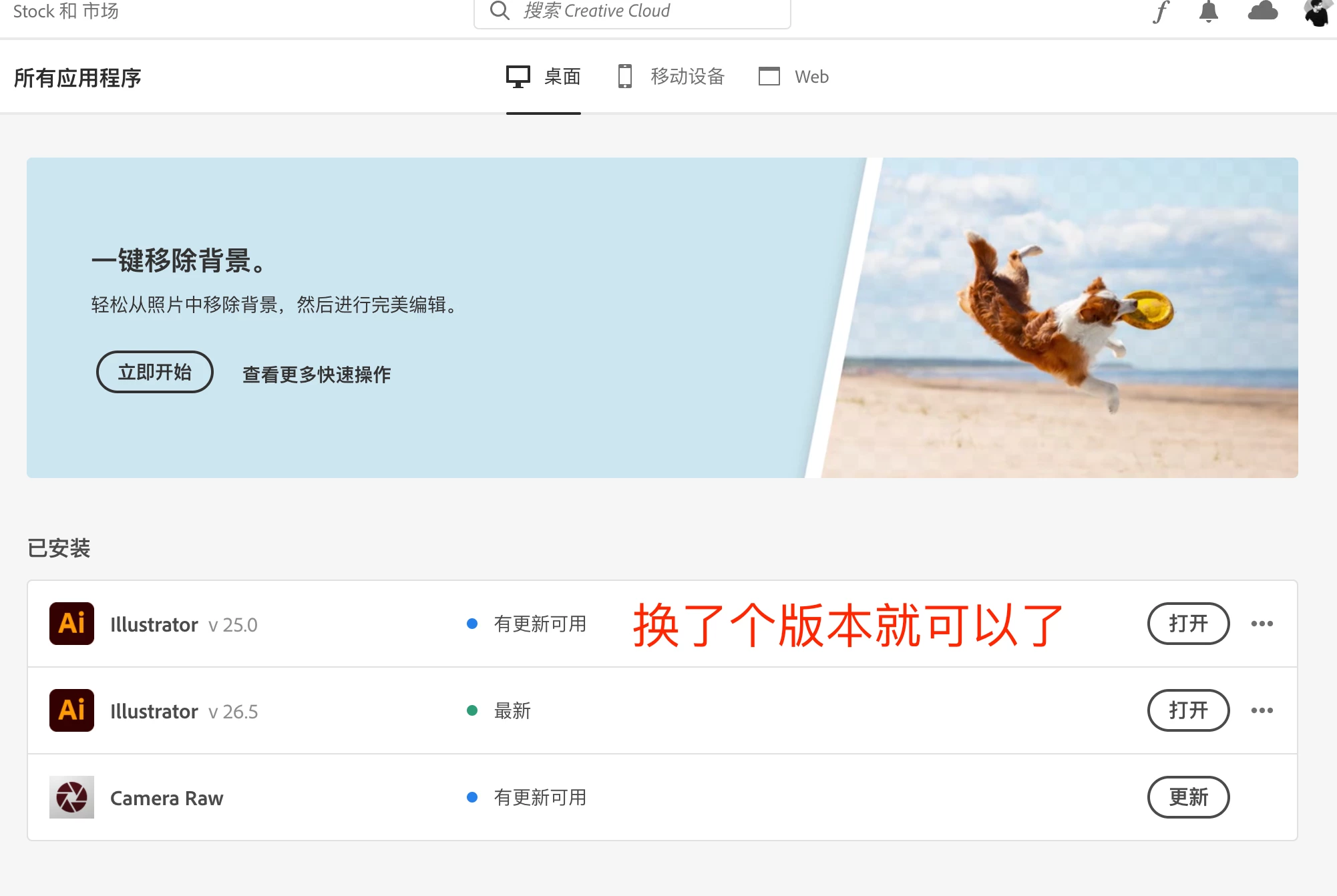Click the cloud sync status icon
Viewport: 1337px width, 896px height.
click(x=1262, y=11)
